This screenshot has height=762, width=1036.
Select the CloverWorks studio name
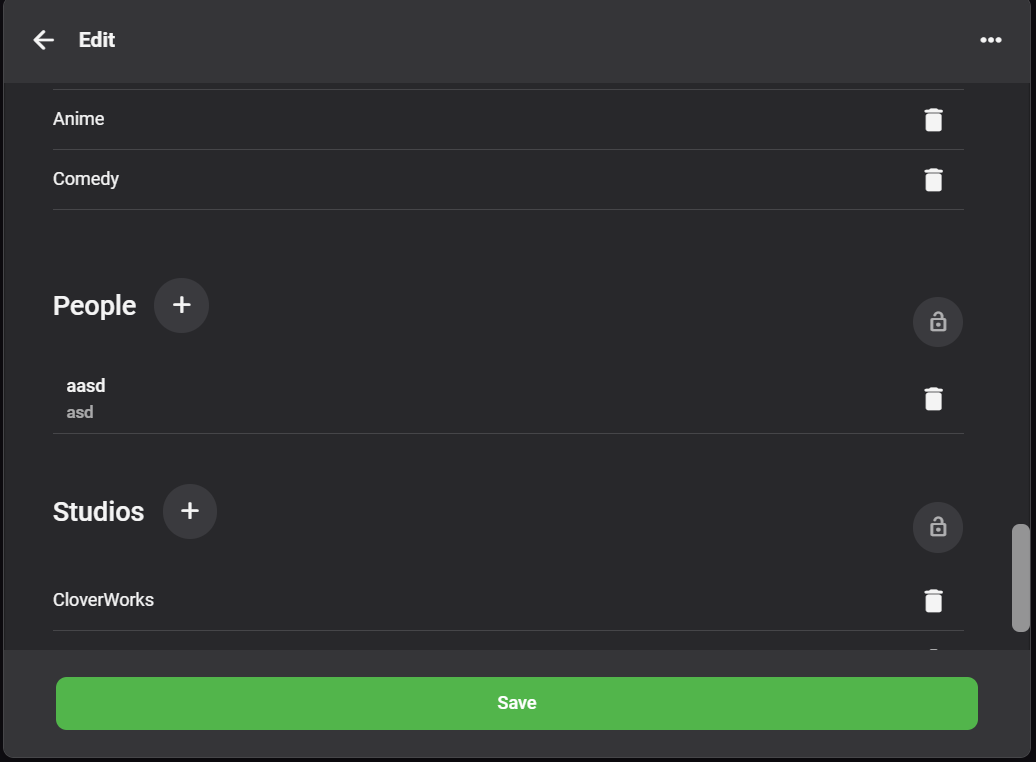click(103, 600)
